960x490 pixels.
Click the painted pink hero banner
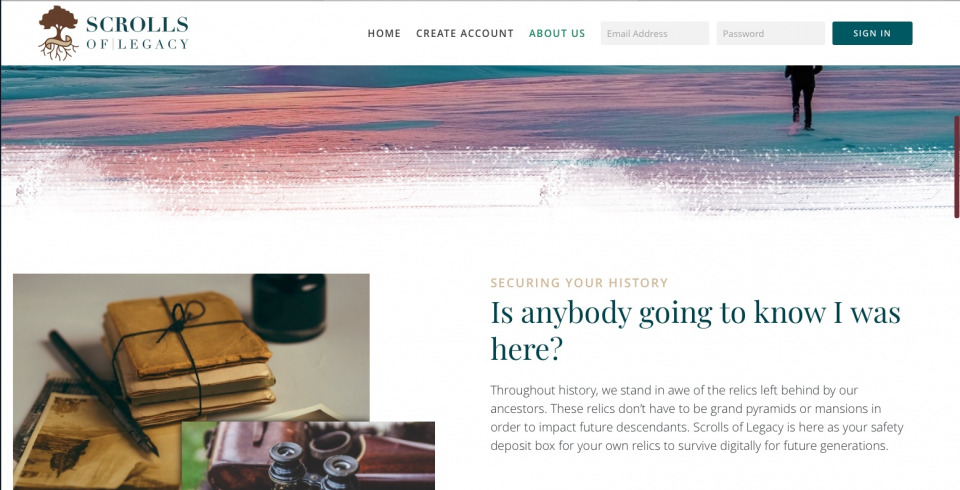[x=478, y=142]
